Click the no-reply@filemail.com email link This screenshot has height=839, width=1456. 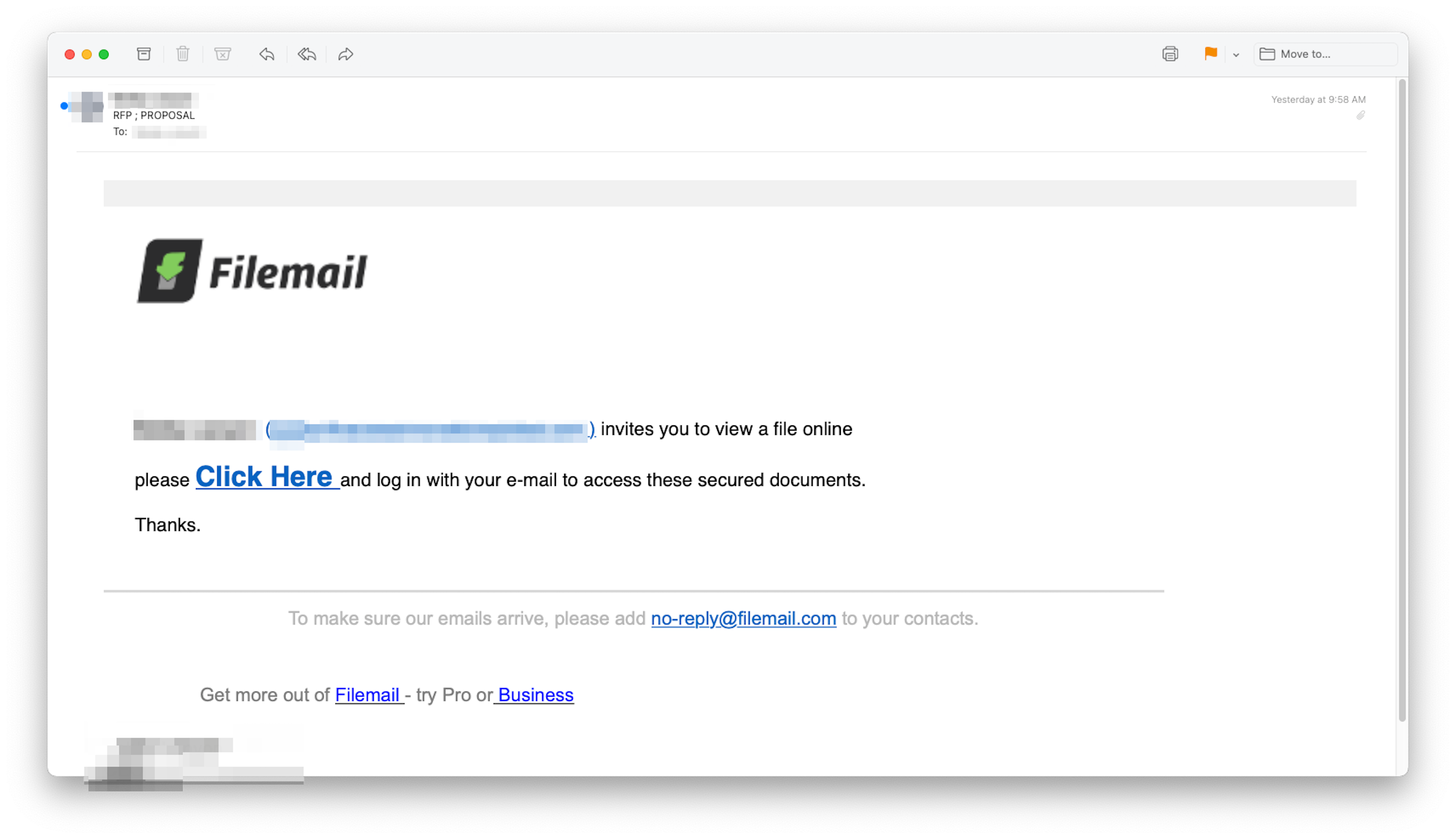pos(743,618)
